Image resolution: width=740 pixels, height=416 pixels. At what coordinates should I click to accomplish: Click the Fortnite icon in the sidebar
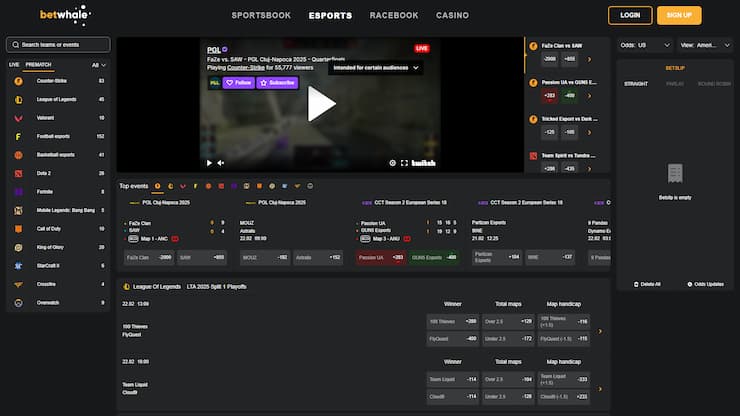pos(17,191)
